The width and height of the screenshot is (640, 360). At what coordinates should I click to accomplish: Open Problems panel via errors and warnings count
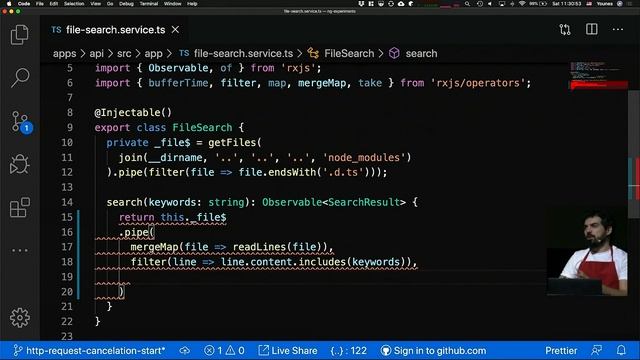224,351
